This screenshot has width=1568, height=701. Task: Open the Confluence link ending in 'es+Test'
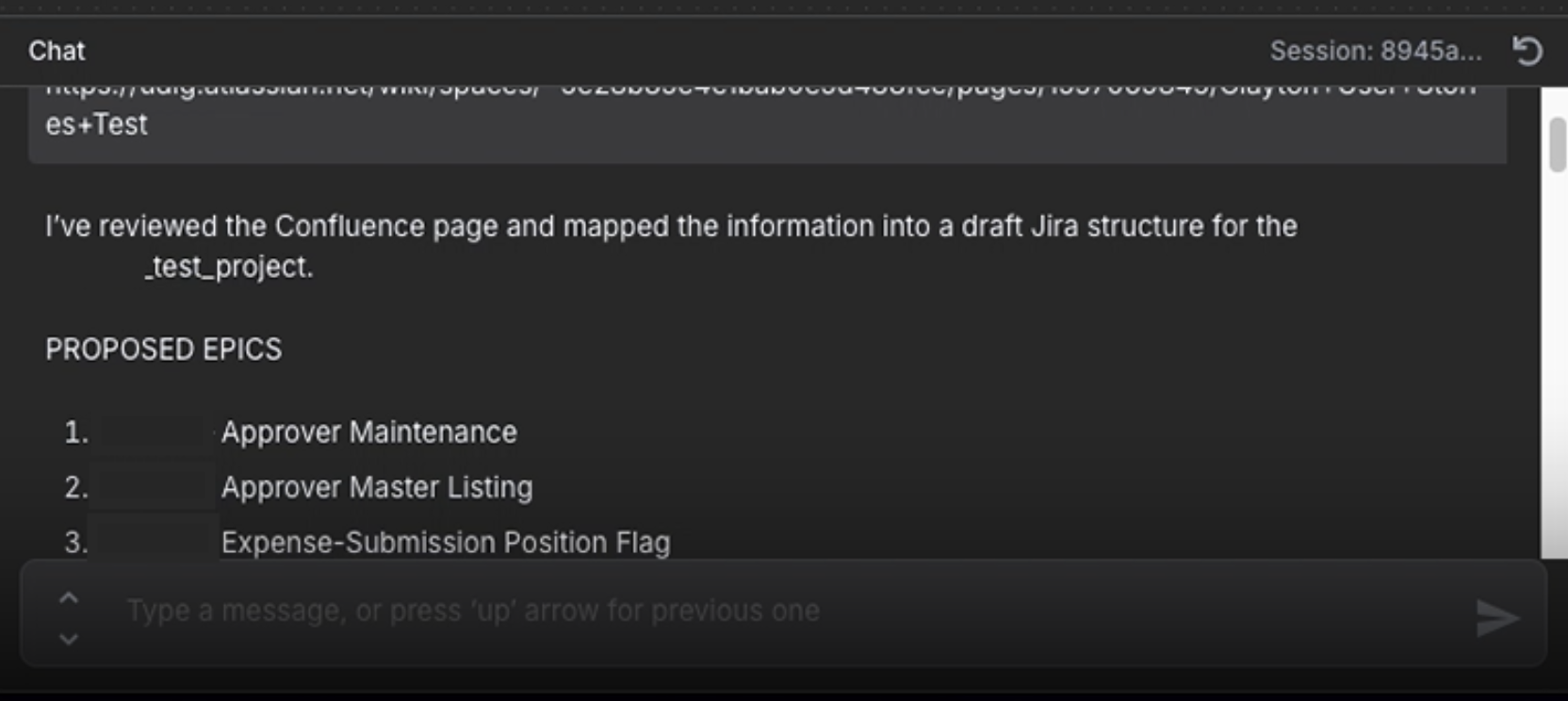[97, 124]
